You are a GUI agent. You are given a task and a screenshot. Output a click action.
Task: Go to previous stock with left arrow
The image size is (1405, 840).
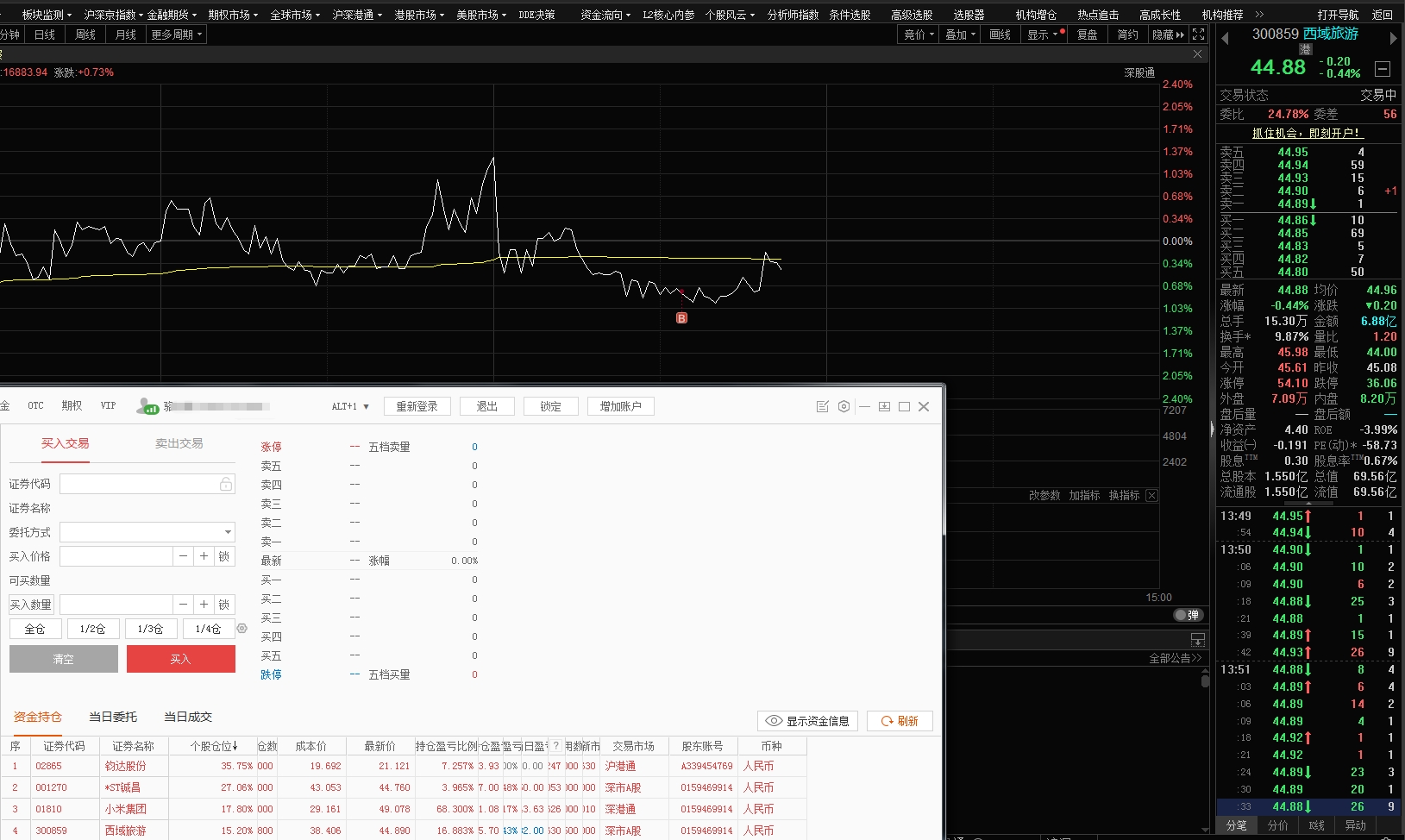(x=1225, y=38)
